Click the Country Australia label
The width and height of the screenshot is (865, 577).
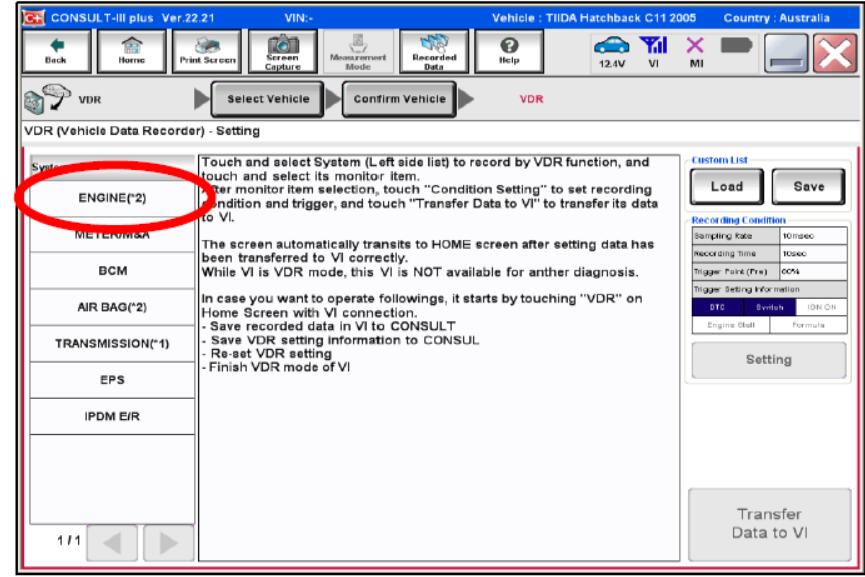click(x=776, y=18)
